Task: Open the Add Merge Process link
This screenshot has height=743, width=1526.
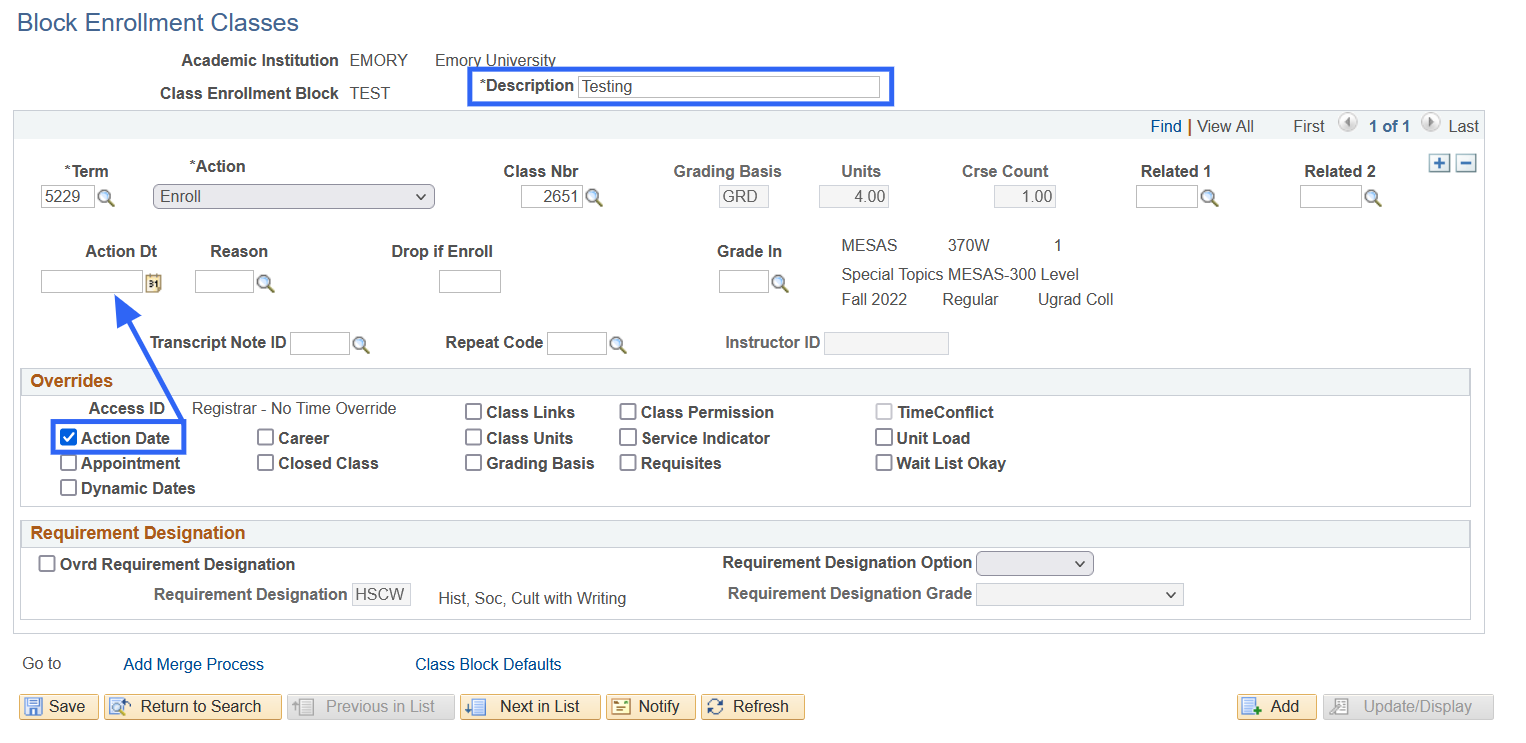Action: 193,664
